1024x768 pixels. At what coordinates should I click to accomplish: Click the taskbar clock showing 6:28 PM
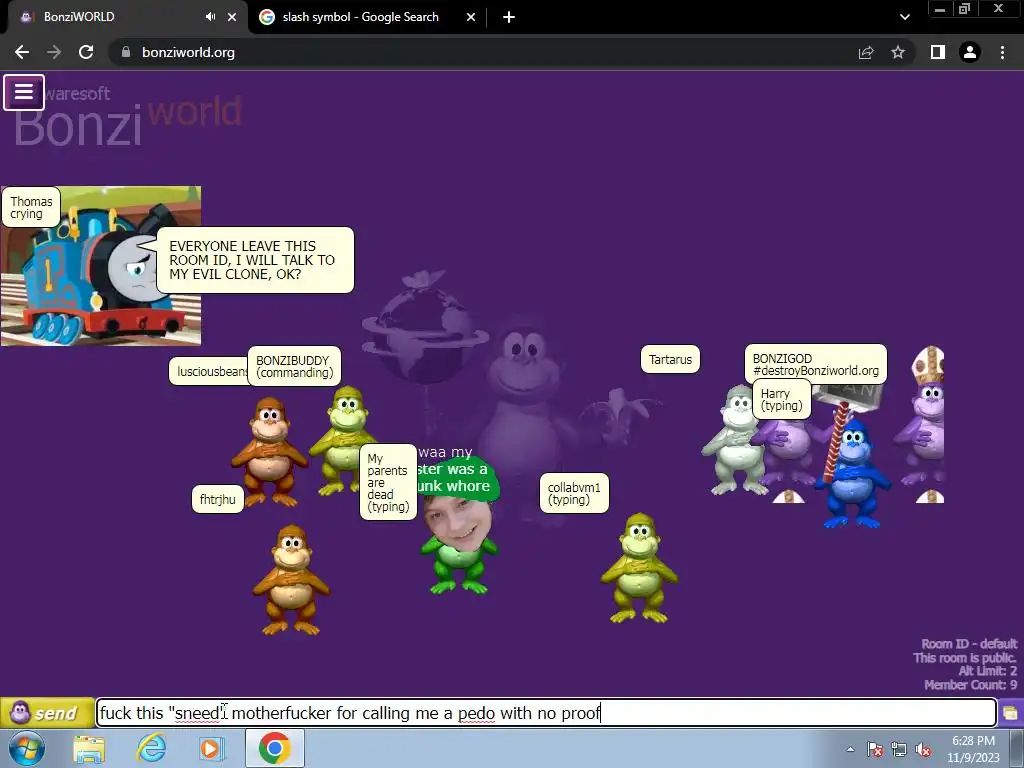[973, 749]
